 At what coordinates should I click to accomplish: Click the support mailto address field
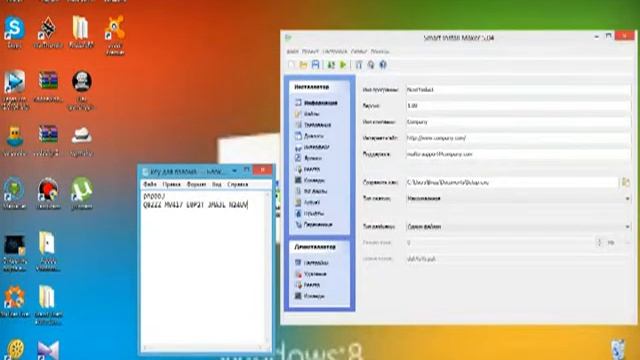tap(518, 154)
